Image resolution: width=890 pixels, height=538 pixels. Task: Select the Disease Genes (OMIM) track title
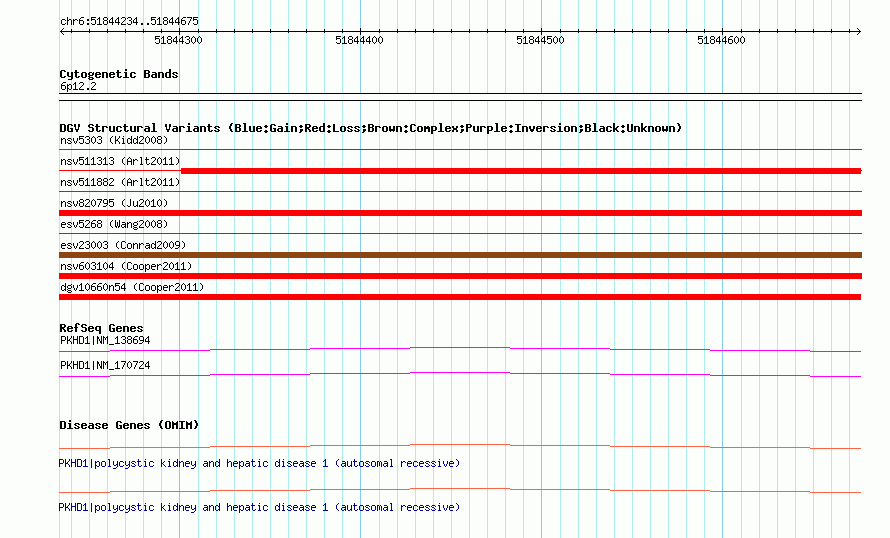tap(129, 425)
